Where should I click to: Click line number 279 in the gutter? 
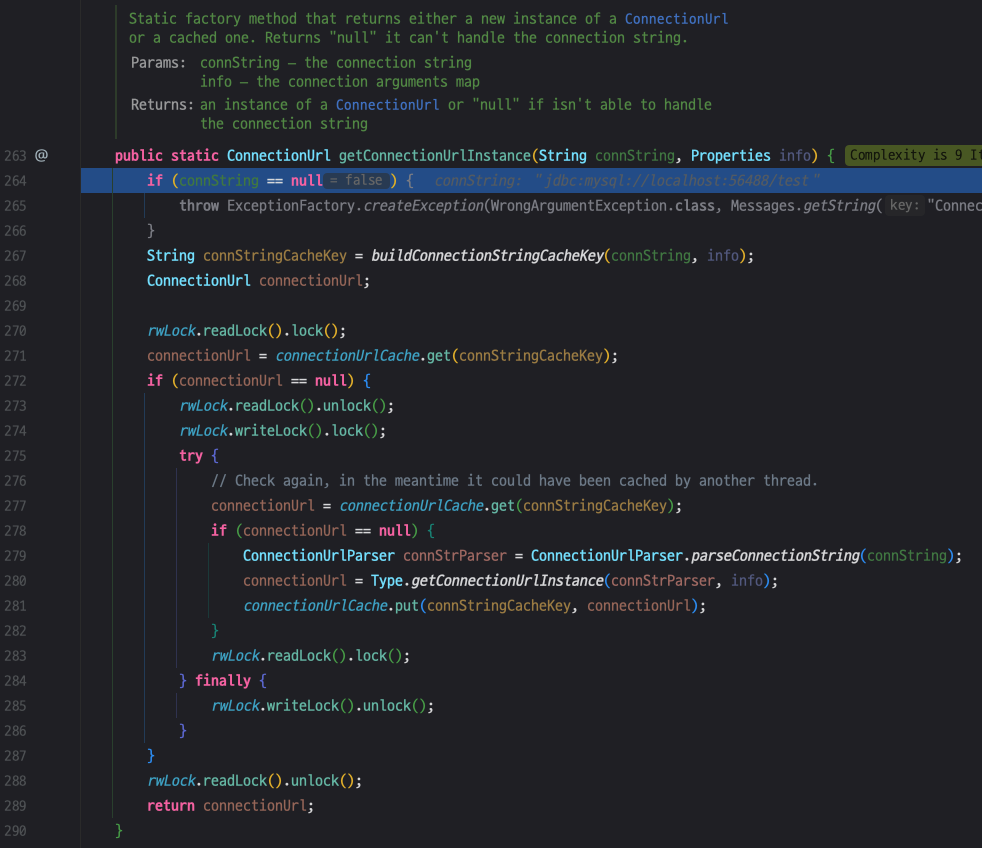click(x=16, y=556)
